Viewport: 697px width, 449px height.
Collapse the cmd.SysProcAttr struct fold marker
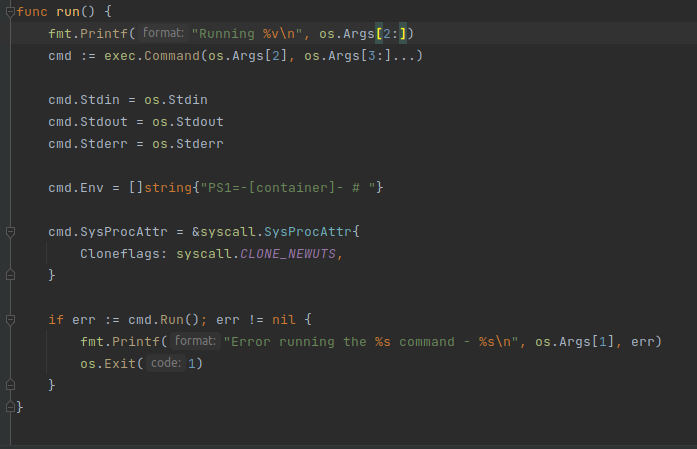[11, 232]
